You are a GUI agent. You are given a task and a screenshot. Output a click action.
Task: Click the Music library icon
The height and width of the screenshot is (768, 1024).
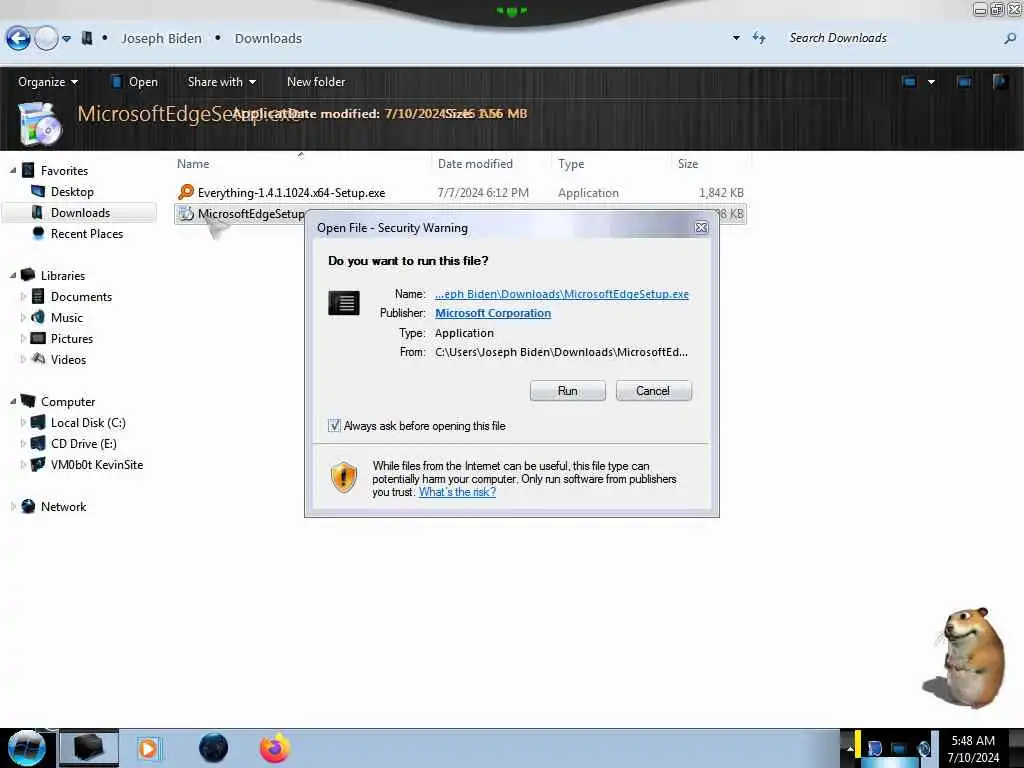click(x=38, y=317)
